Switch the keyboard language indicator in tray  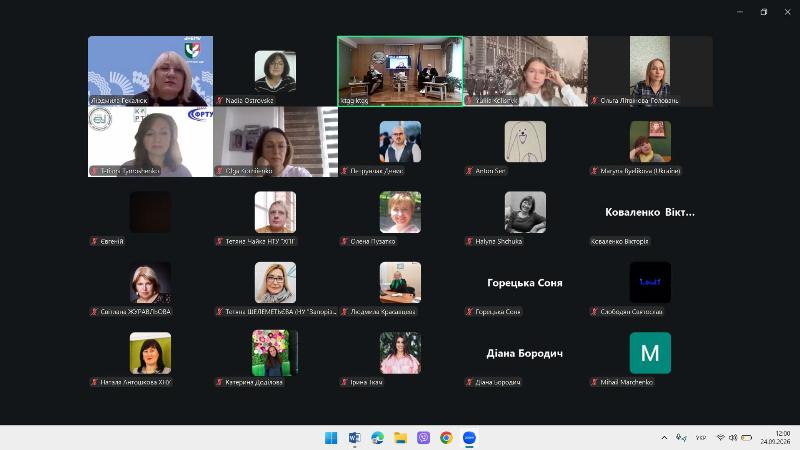[701, 438]
